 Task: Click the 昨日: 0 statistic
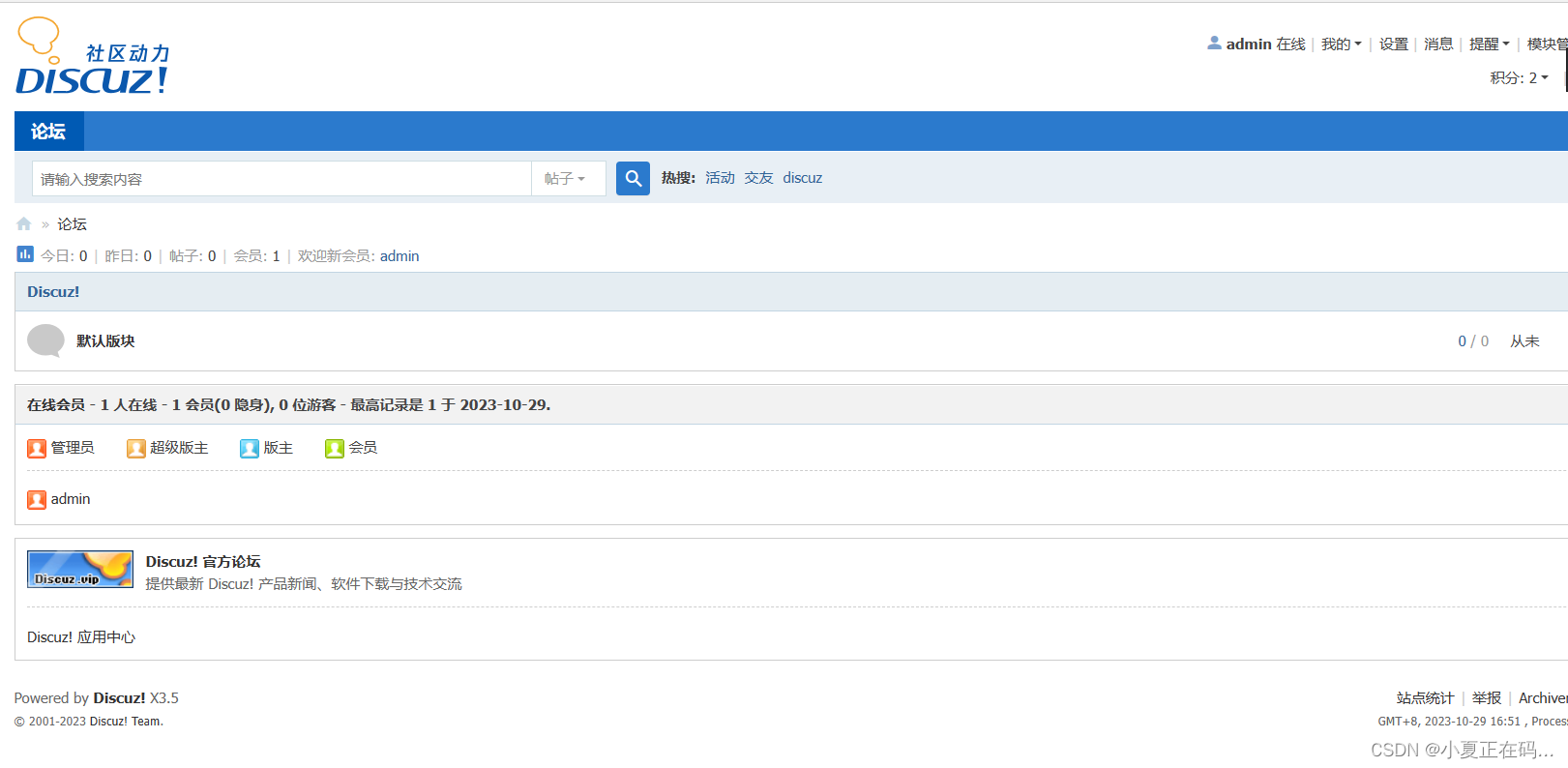pos(129,256)
